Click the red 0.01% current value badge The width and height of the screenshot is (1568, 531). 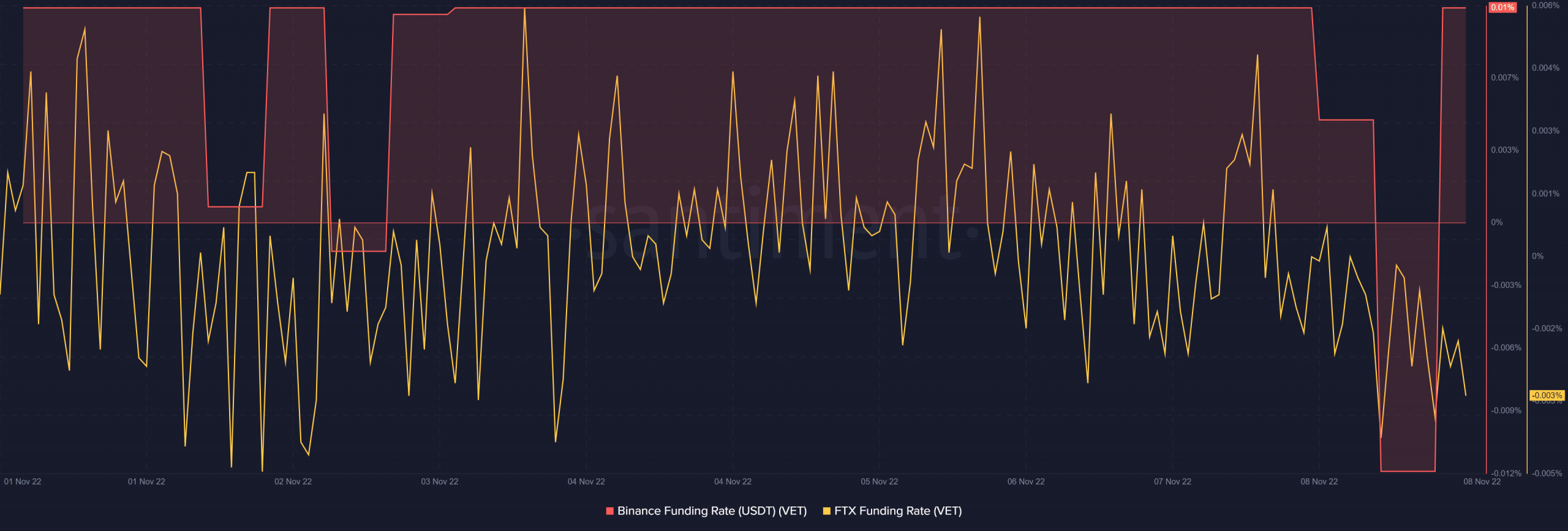(1502, 7)
